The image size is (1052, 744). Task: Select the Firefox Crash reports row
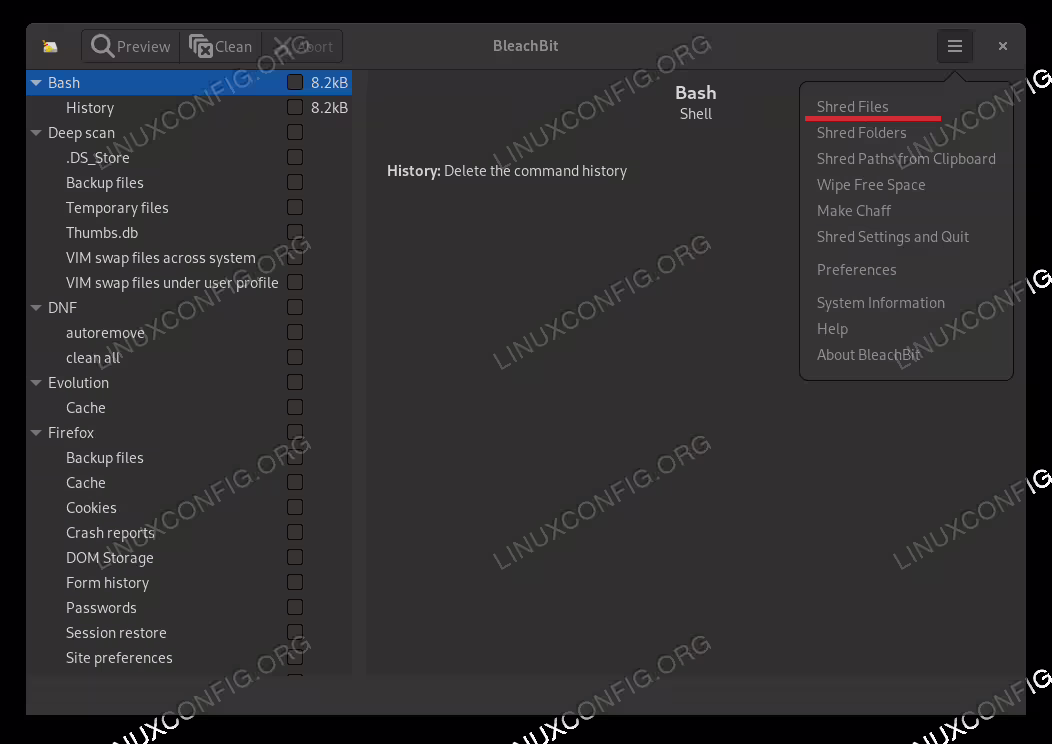pos(189,533)
